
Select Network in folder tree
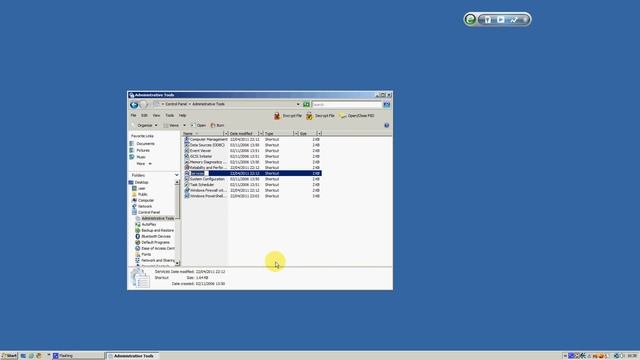(142, 207)
